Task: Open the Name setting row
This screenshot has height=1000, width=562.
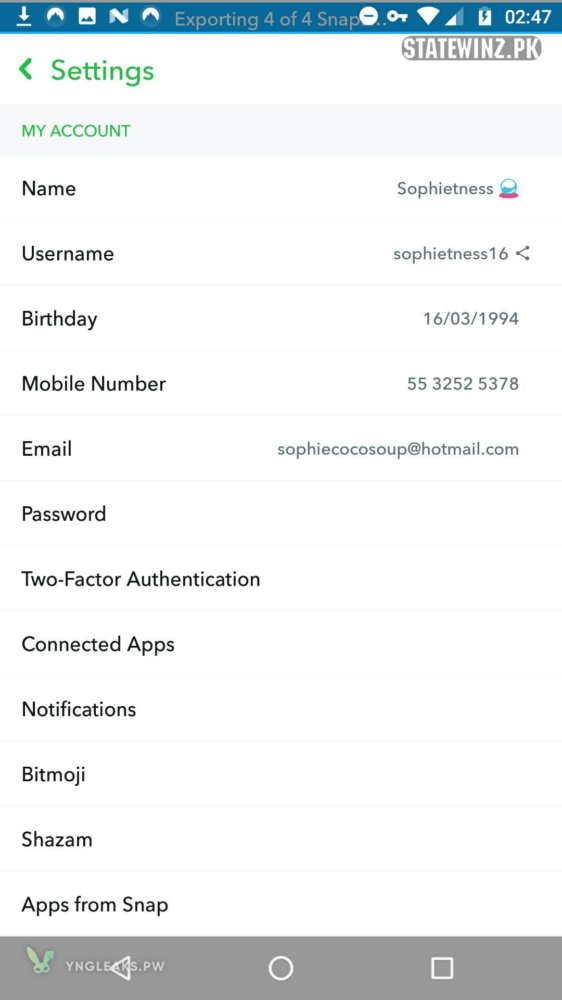Action: (x=281, y=188)
